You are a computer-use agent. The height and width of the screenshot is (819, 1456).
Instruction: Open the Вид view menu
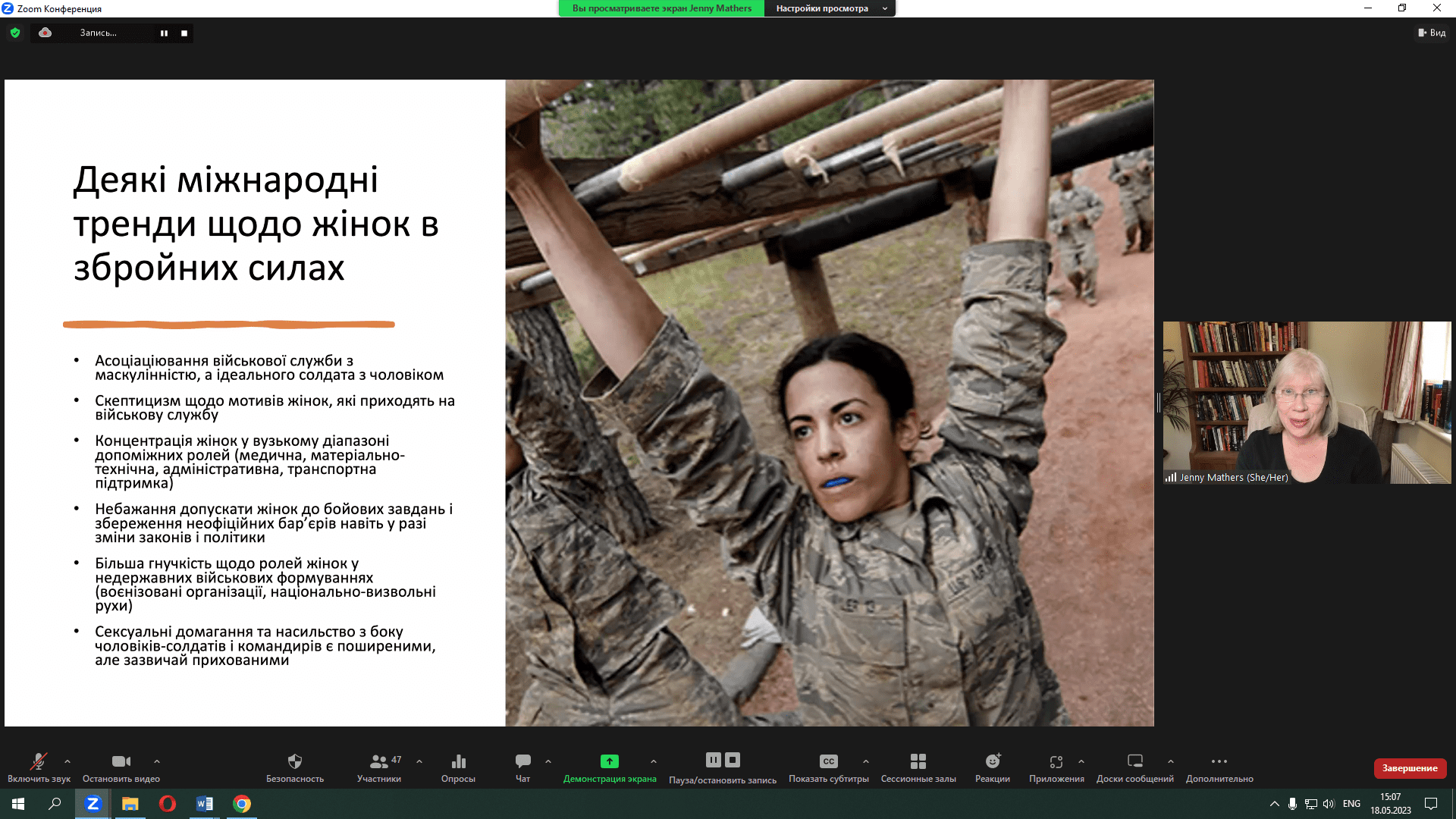point(1432,33)
